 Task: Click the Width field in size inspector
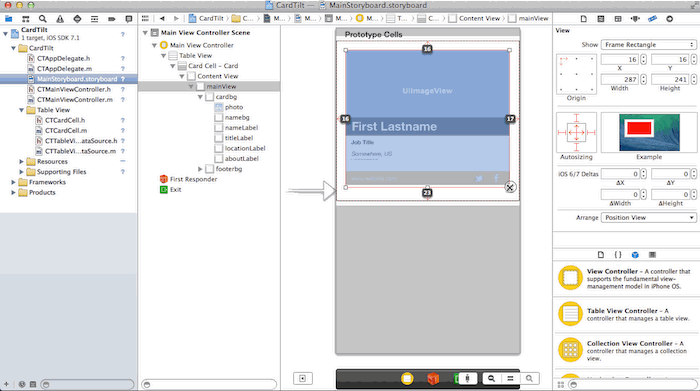point(620,79)
